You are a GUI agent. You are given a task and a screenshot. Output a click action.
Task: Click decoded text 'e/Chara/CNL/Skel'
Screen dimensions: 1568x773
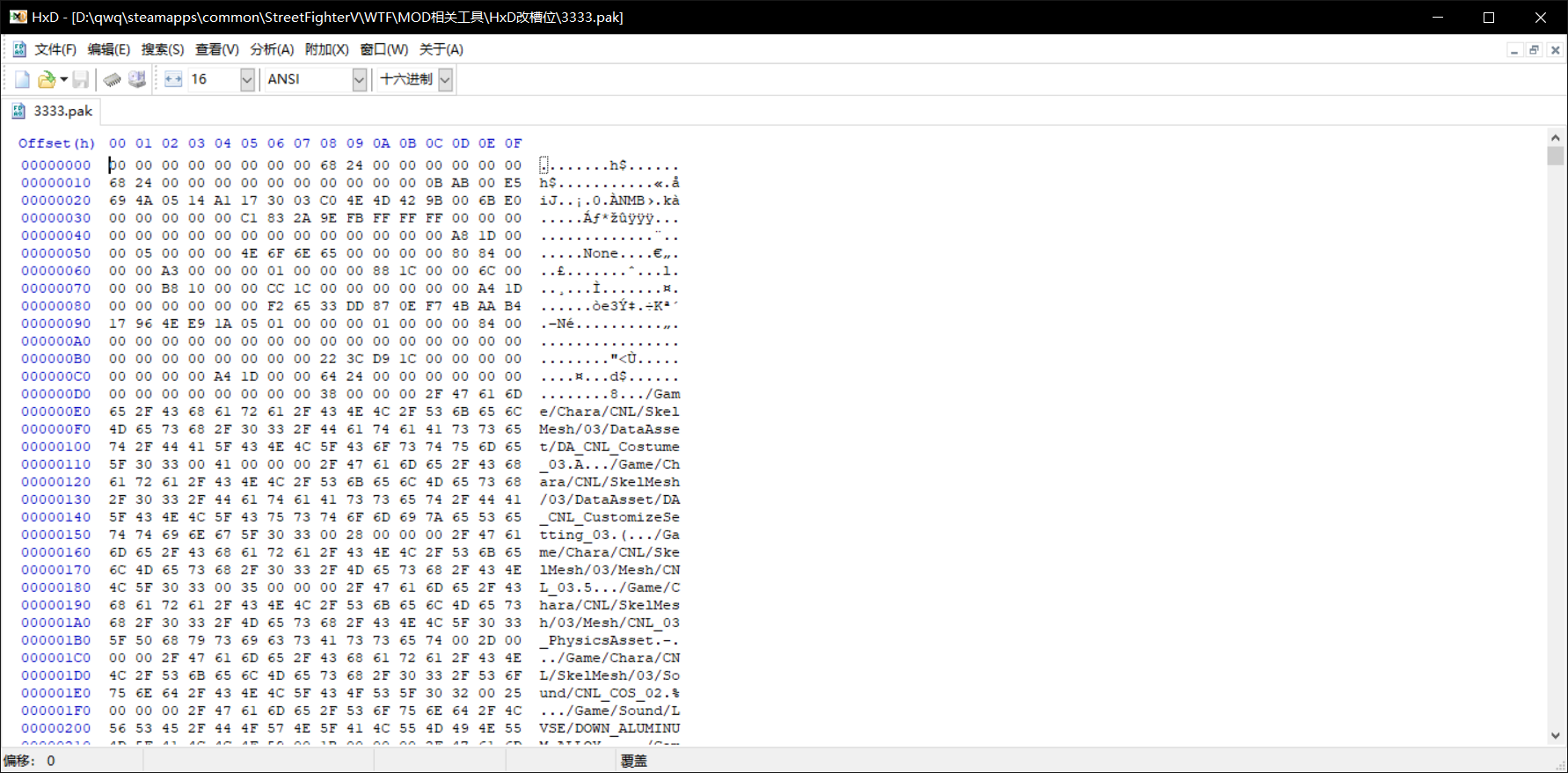[609, 412]
